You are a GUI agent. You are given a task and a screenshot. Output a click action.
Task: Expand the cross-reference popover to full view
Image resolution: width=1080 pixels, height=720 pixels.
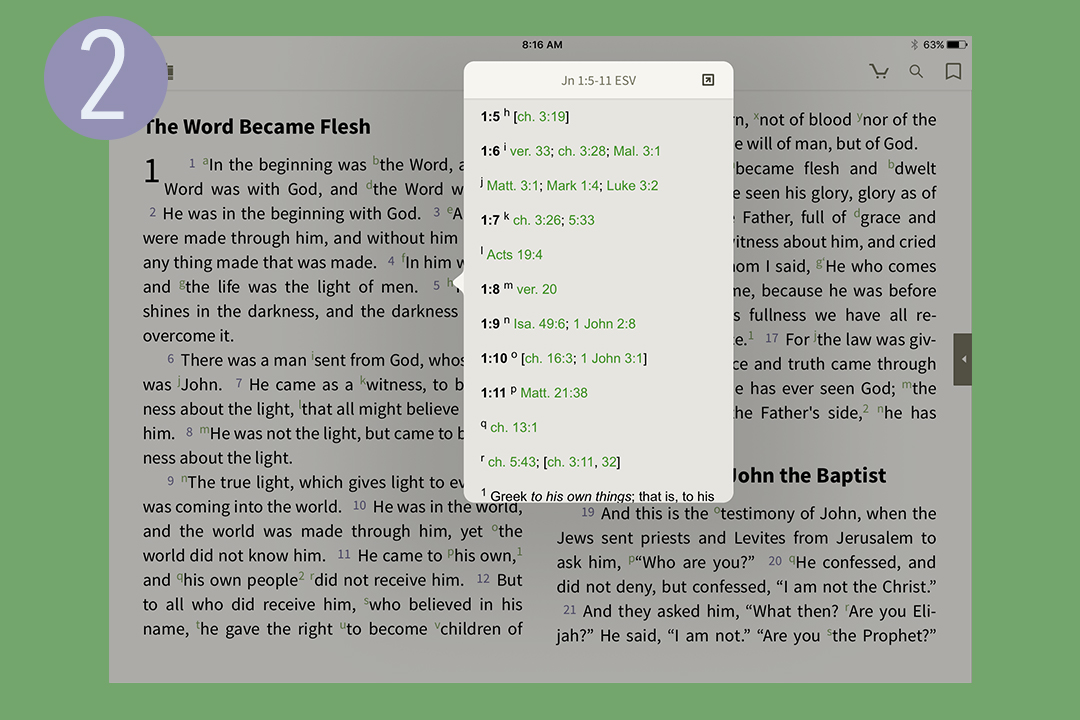707,80
